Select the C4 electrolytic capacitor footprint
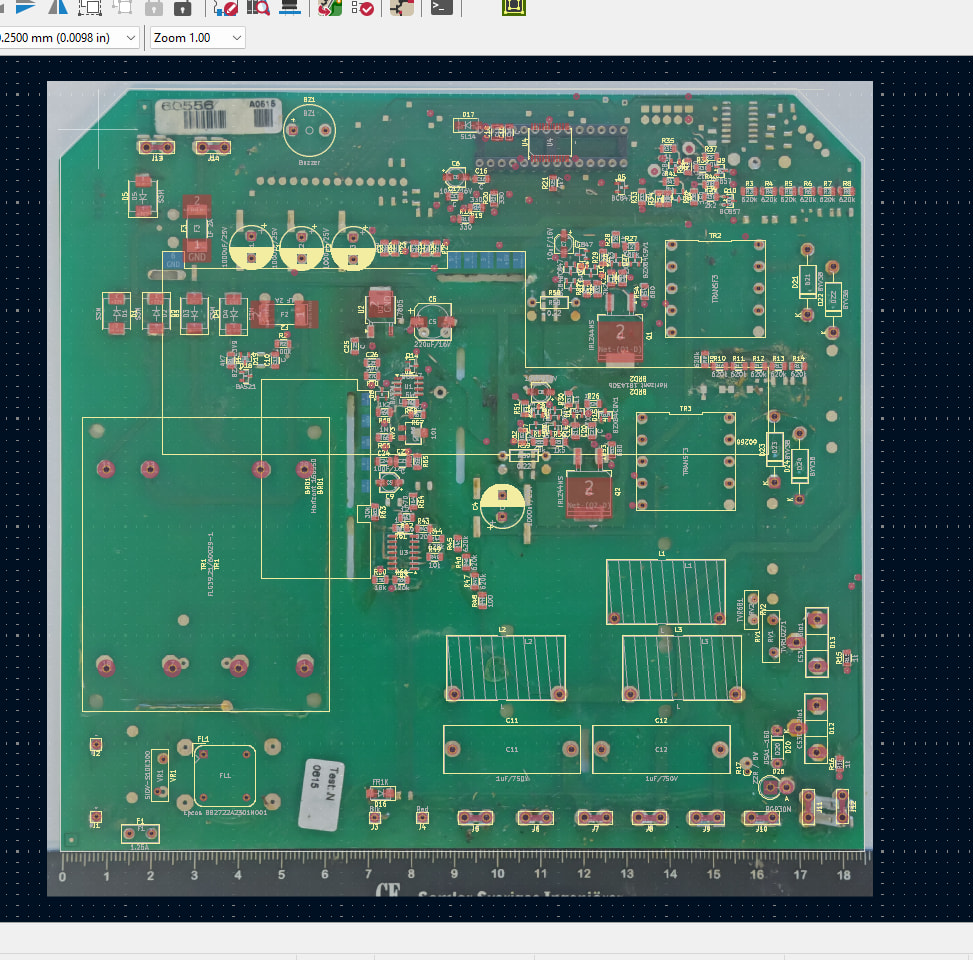The image size is (973, 960). tap(503, 506)
